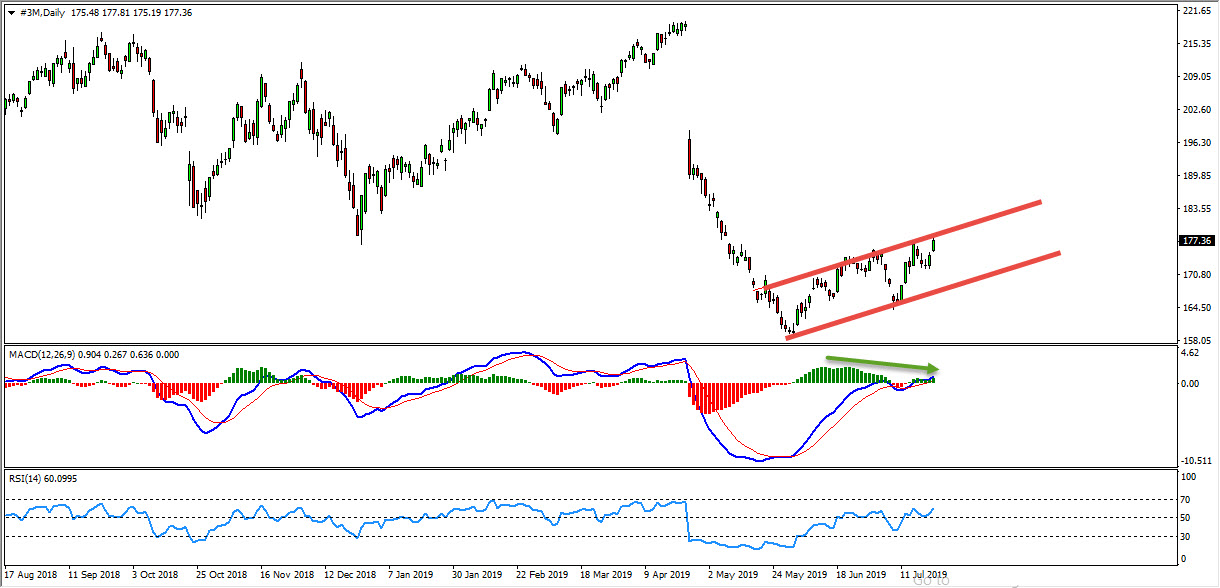Click the 12 Dec 2018 date label
The height and width of the screenshot is (588, 1220).
[350, 575]
